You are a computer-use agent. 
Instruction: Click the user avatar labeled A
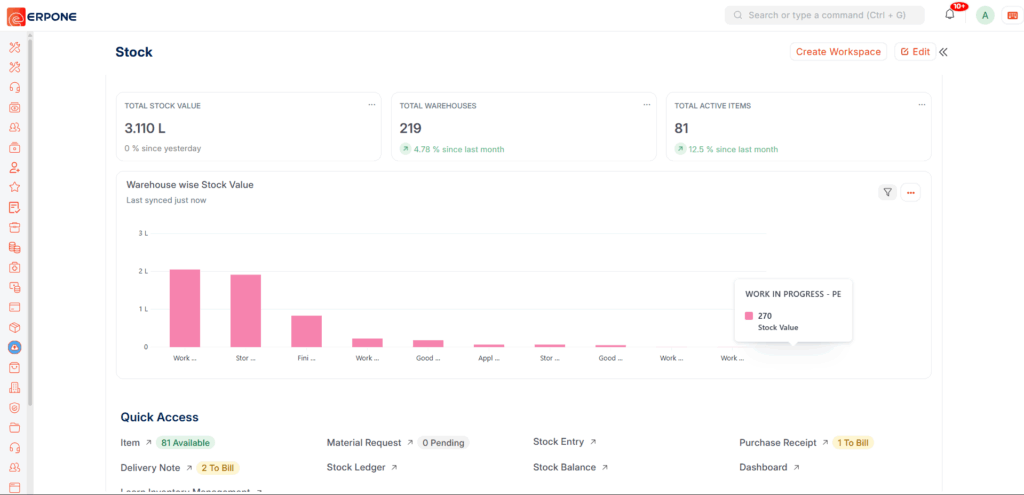985,15
